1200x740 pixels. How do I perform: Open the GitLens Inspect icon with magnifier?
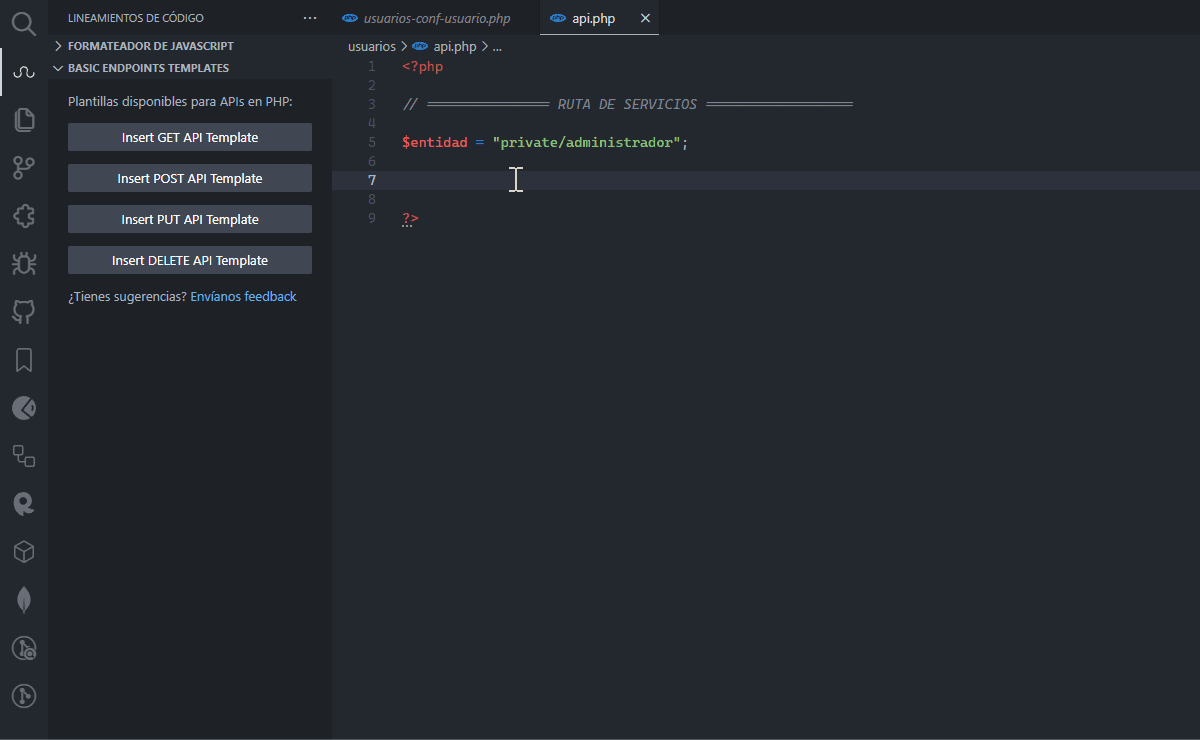[24, 648]
